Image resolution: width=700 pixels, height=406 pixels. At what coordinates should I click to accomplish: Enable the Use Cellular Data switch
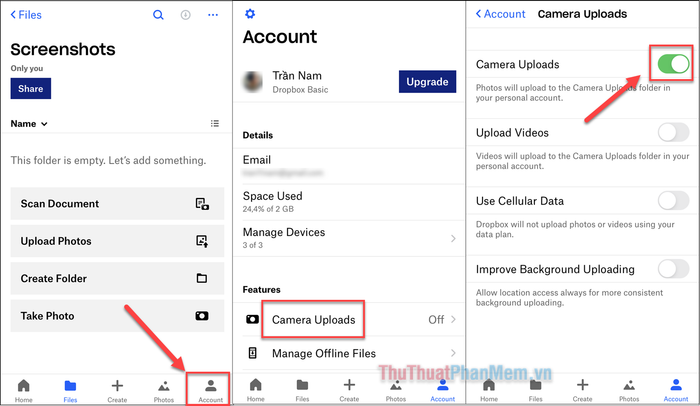[673, 201]
